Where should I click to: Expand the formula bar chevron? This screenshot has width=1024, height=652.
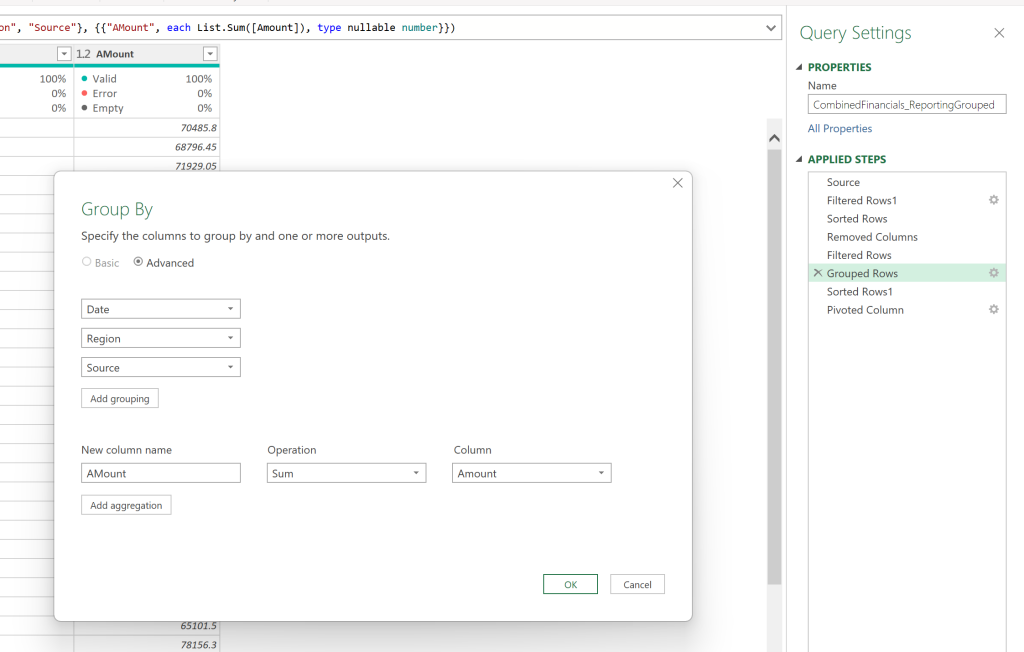771,28
